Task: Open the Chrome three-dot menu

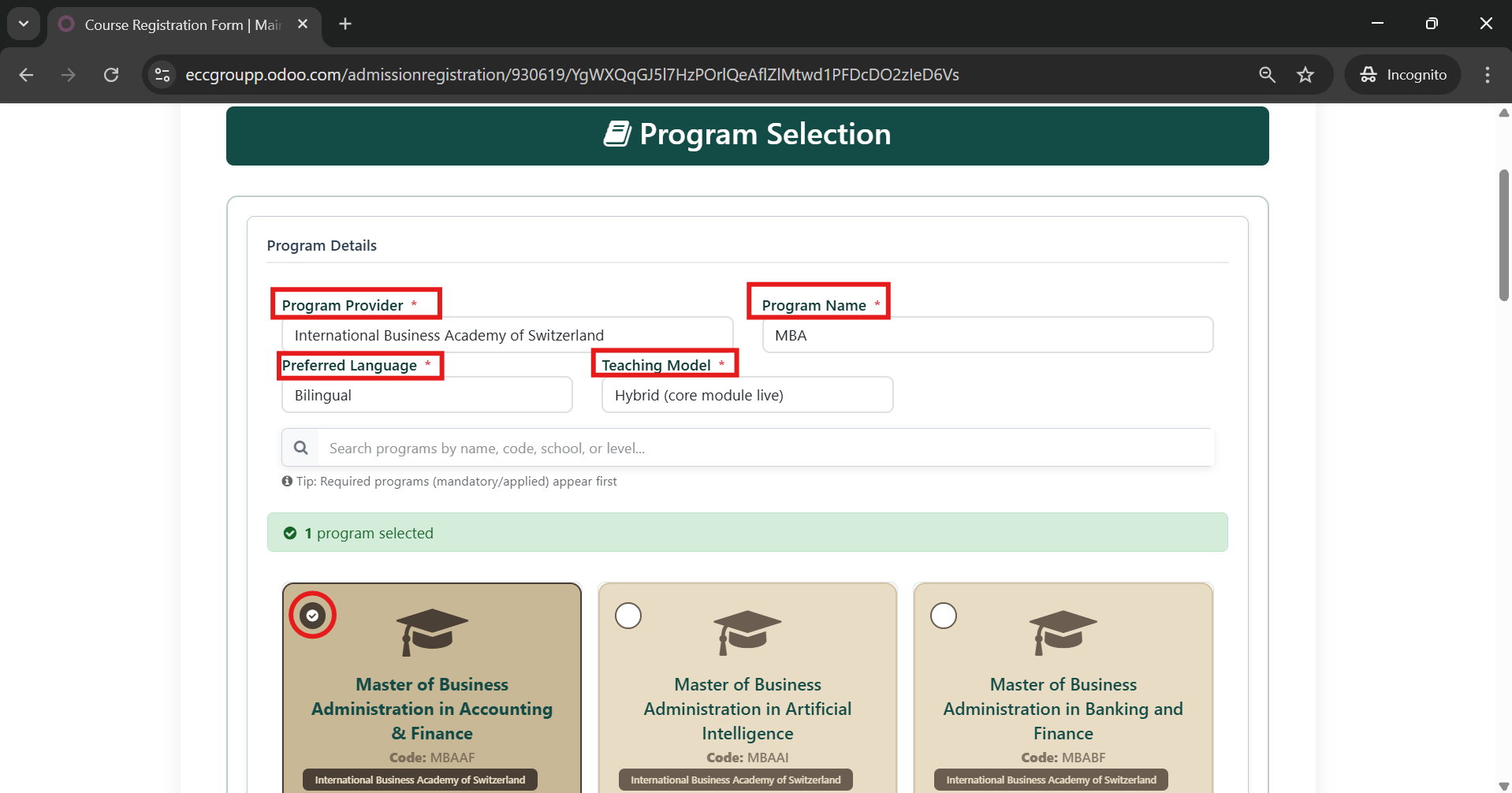Action: click(1487, 75)
